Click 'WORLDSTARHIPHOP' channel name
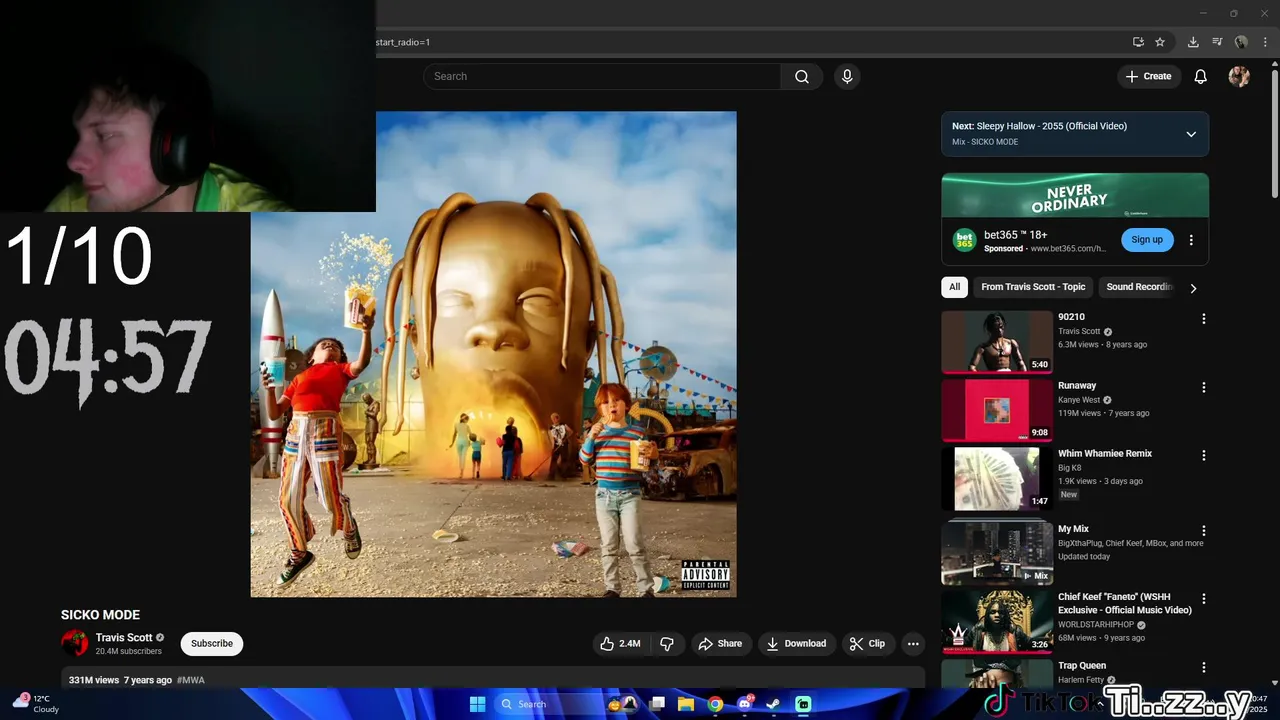The width and height of the screenshot is (1280, 720). (x=1096, y=625)
